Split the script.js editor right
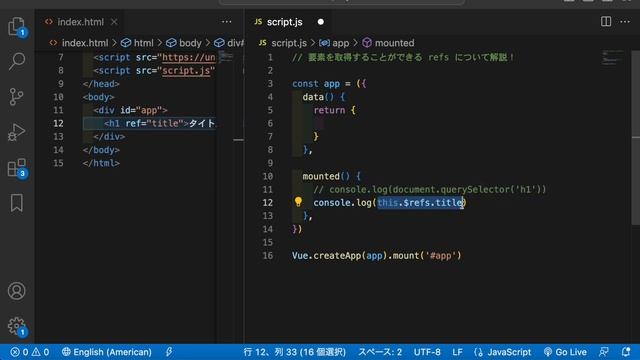This screenshot has height=360, width=640. pyautogui.click(x=606, y=22)
